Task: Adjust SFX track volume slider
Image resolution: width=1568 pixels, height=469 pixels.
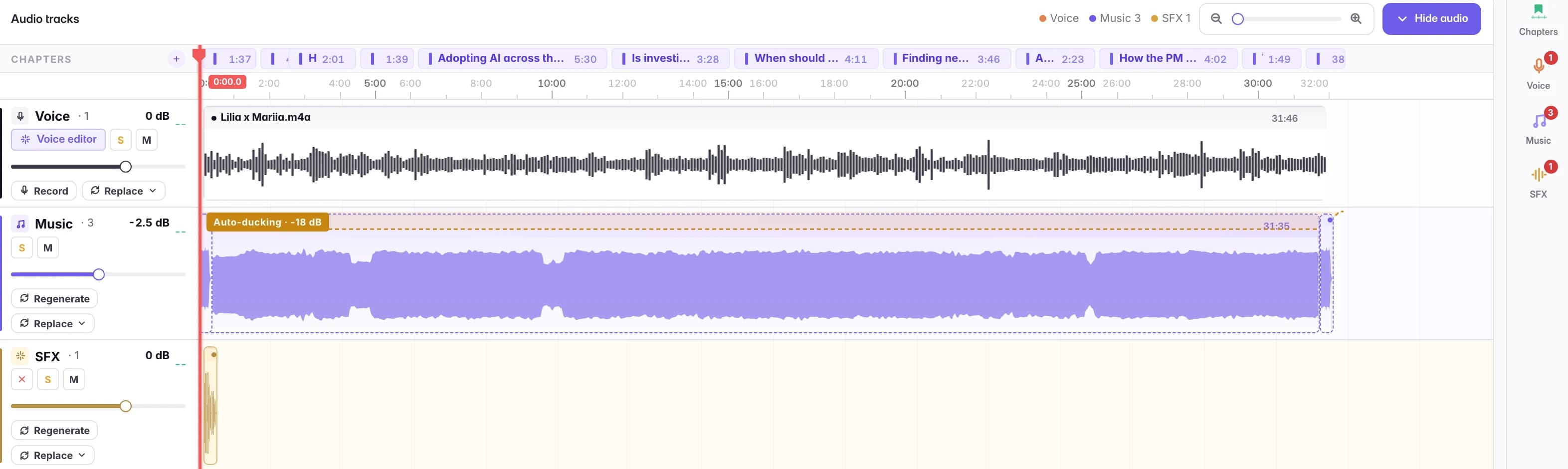Action: (125, 406)
